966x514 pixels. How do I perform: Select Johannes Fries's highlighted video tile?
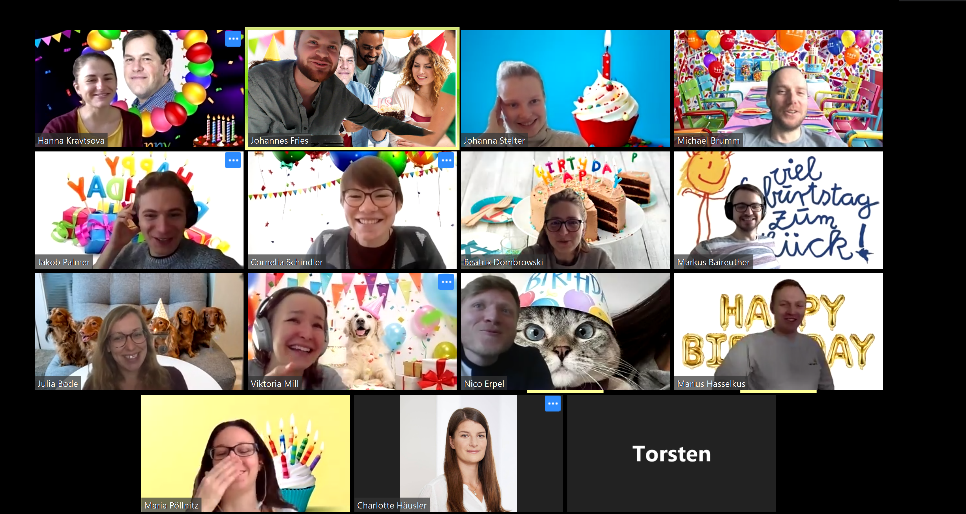point(352,88)
